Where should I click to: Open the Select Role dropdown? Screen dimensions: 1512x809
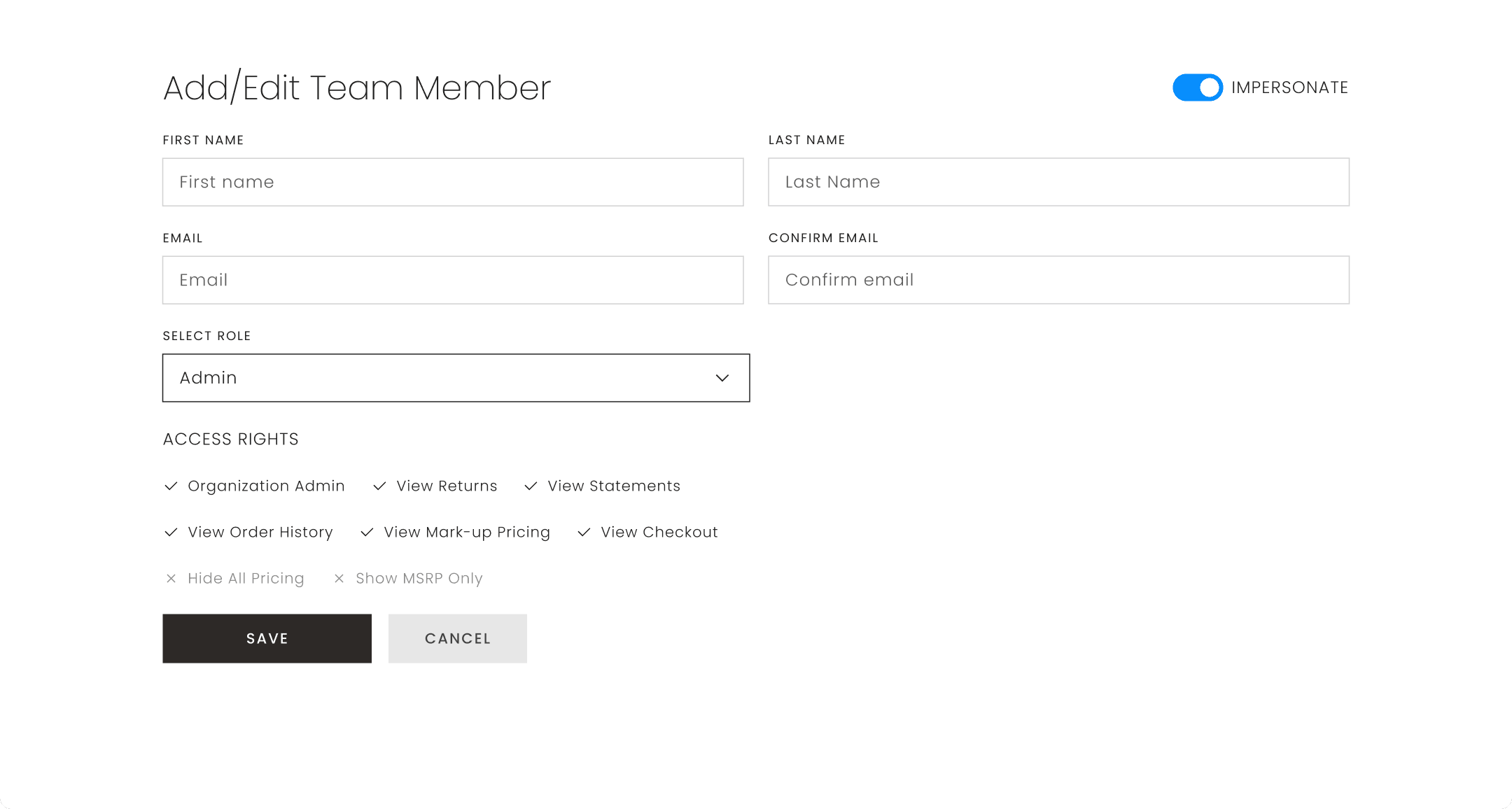tap(456, 378)
